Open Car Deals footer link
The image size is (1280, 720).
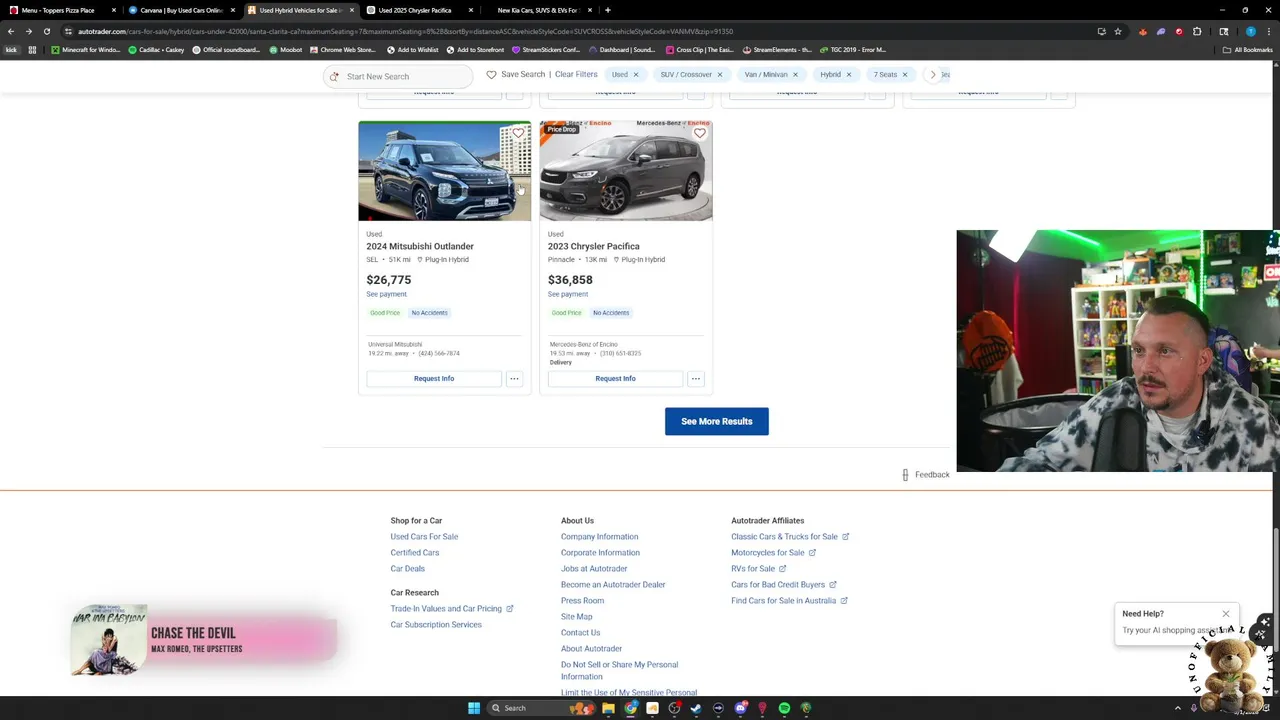tap(408, 569)
